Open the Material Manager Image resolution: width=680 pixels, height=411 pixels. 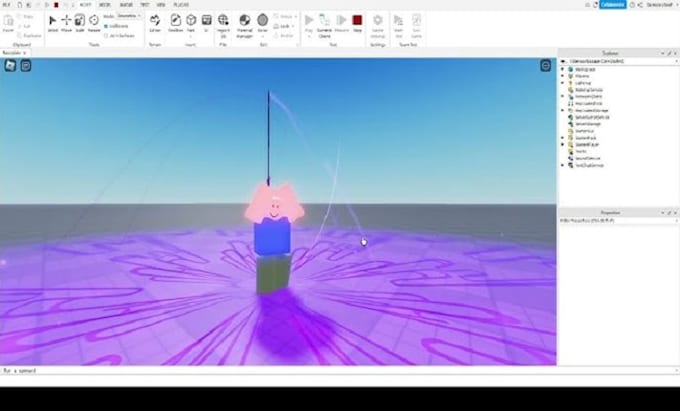[245, 25]
